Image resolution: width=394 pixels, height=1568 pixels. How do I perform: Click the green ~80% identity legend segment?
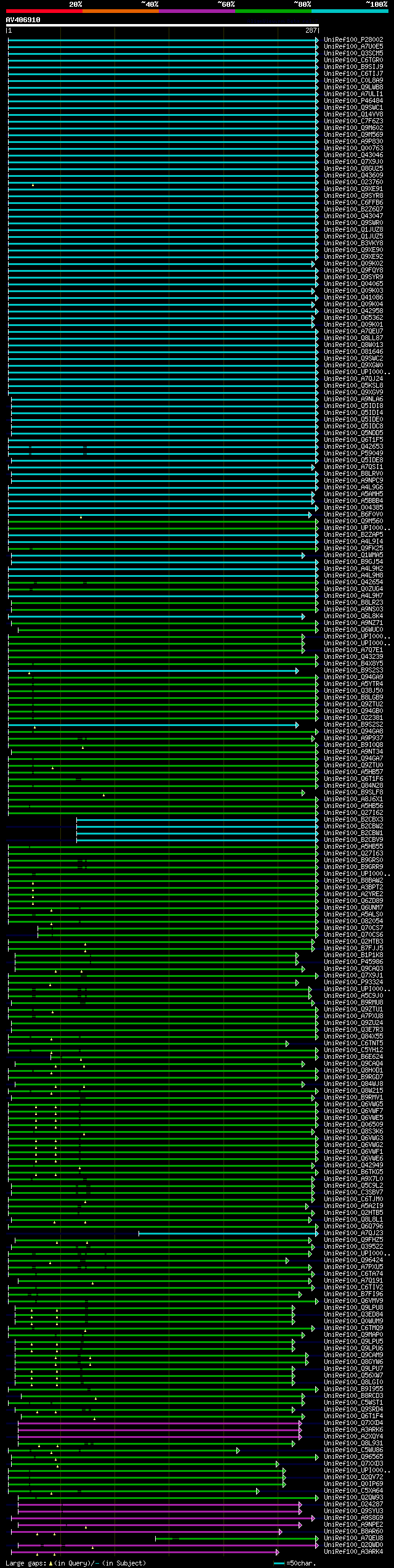point(273,11)
